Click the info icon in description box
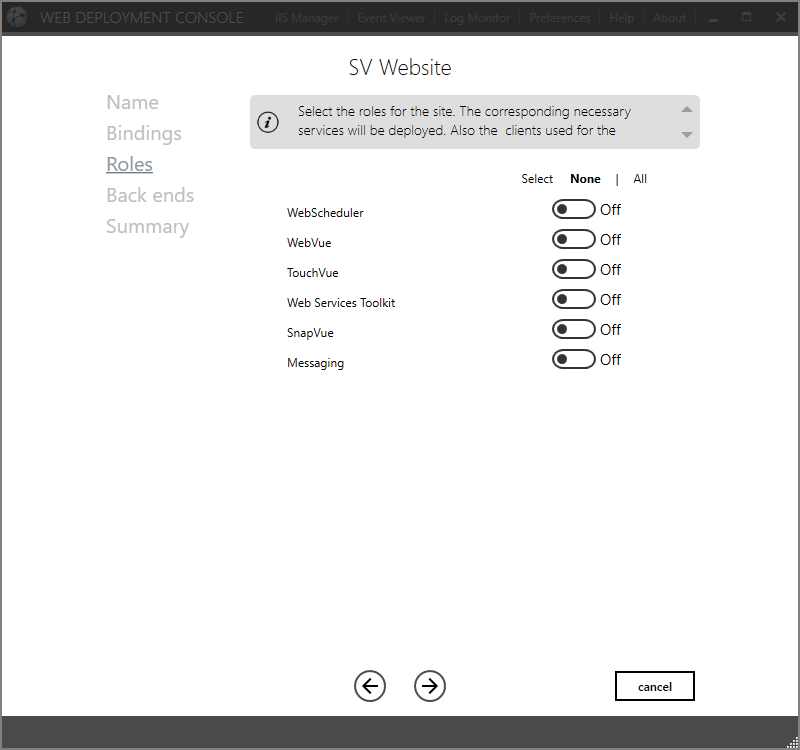Image resolution: width=800 pixels, height=750 pixels. 268,122
